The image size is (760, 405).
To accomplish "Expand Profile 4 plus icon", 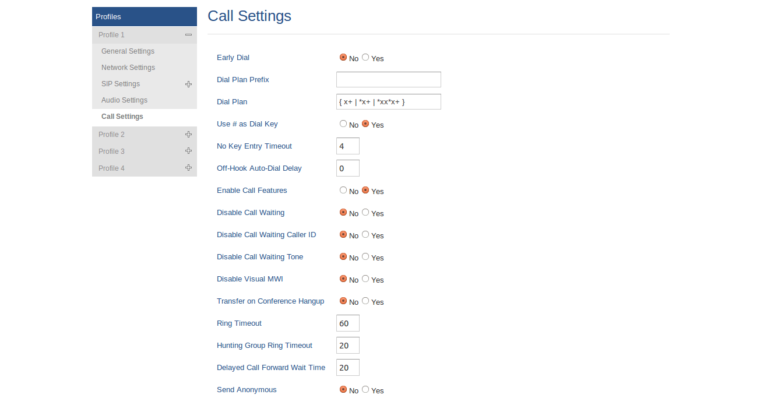I will click(x=188, y=168).
